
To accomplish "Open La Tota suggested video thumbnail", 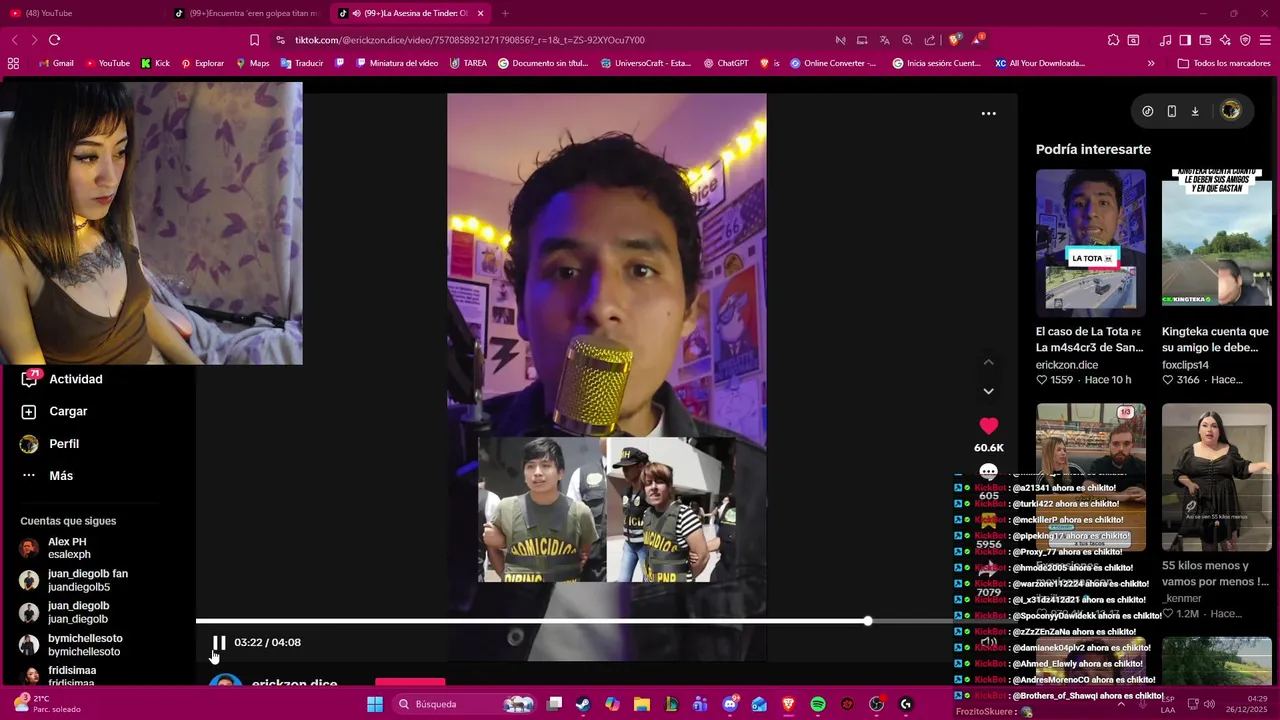I will pos(1090,242).
